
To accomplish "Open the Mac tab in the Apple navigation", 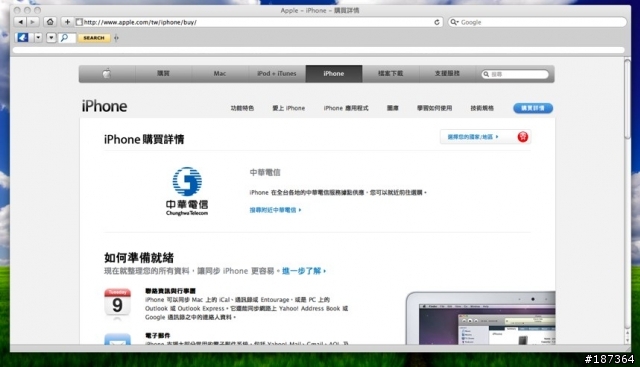I will coord(220,73).
